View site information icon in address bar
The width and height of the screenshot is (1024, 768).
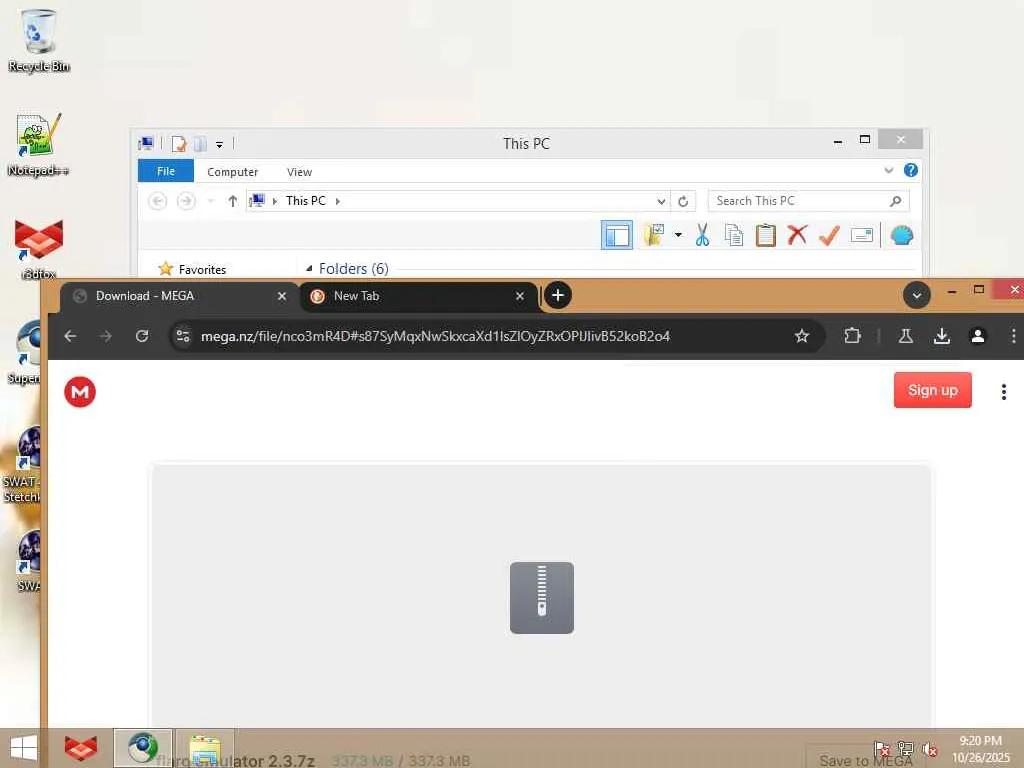tap(183, 336)
